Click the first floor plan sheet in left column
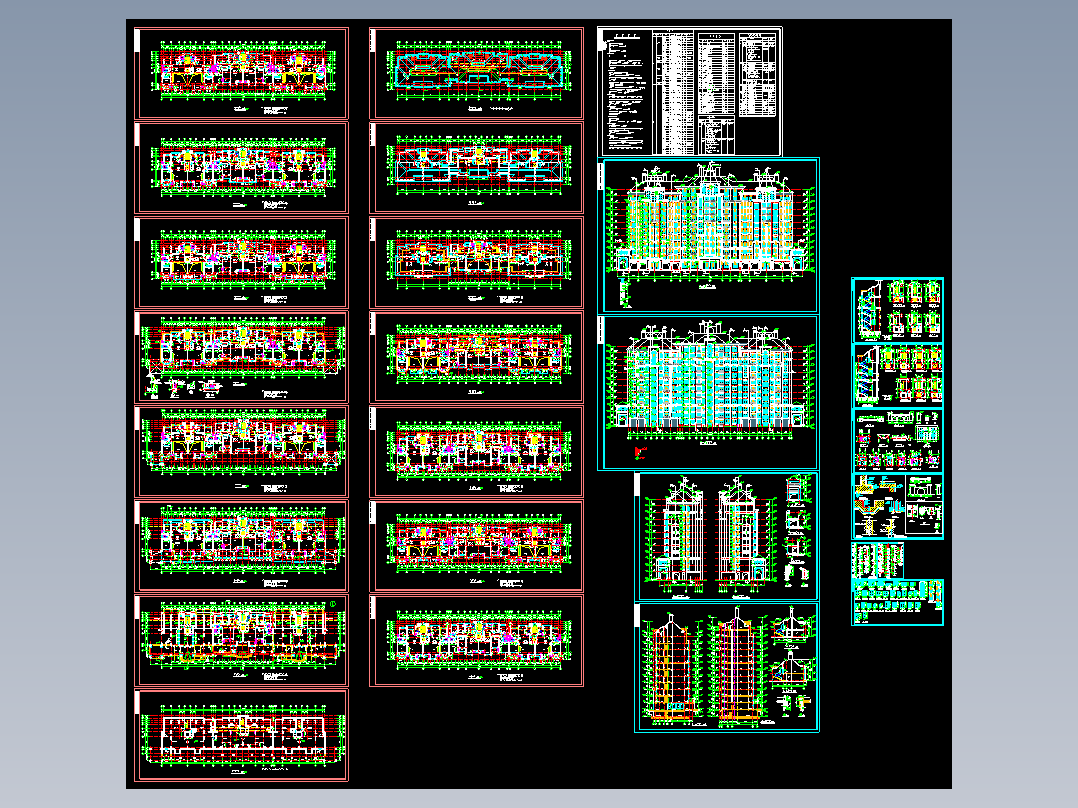 pyautogui.click(x=241, y=74)
